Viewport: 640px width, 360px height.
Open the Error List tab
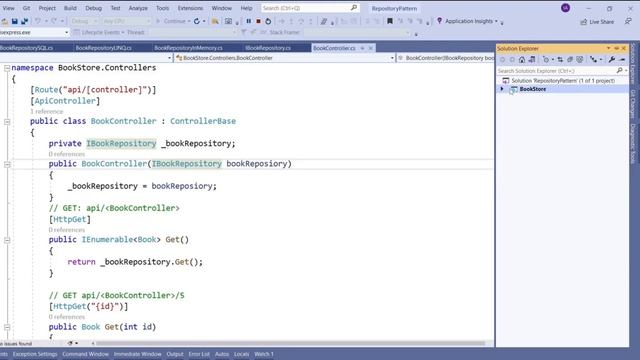(199, 354)
